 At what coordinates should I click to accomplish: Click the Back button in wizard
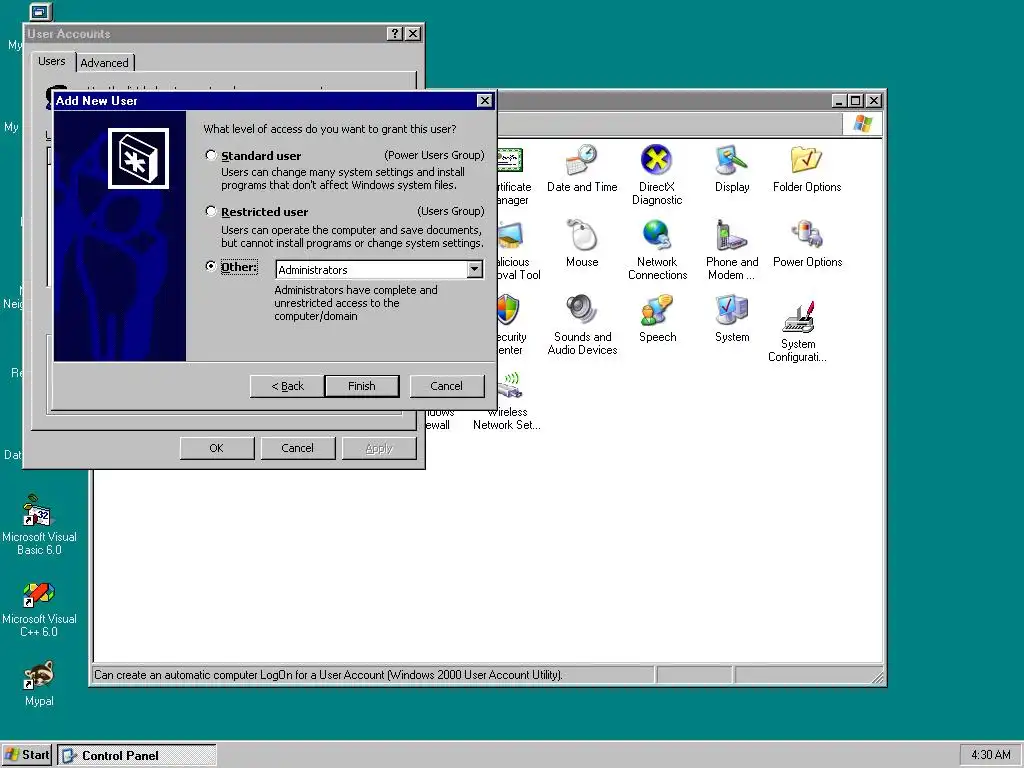click(x=287, y=386)
